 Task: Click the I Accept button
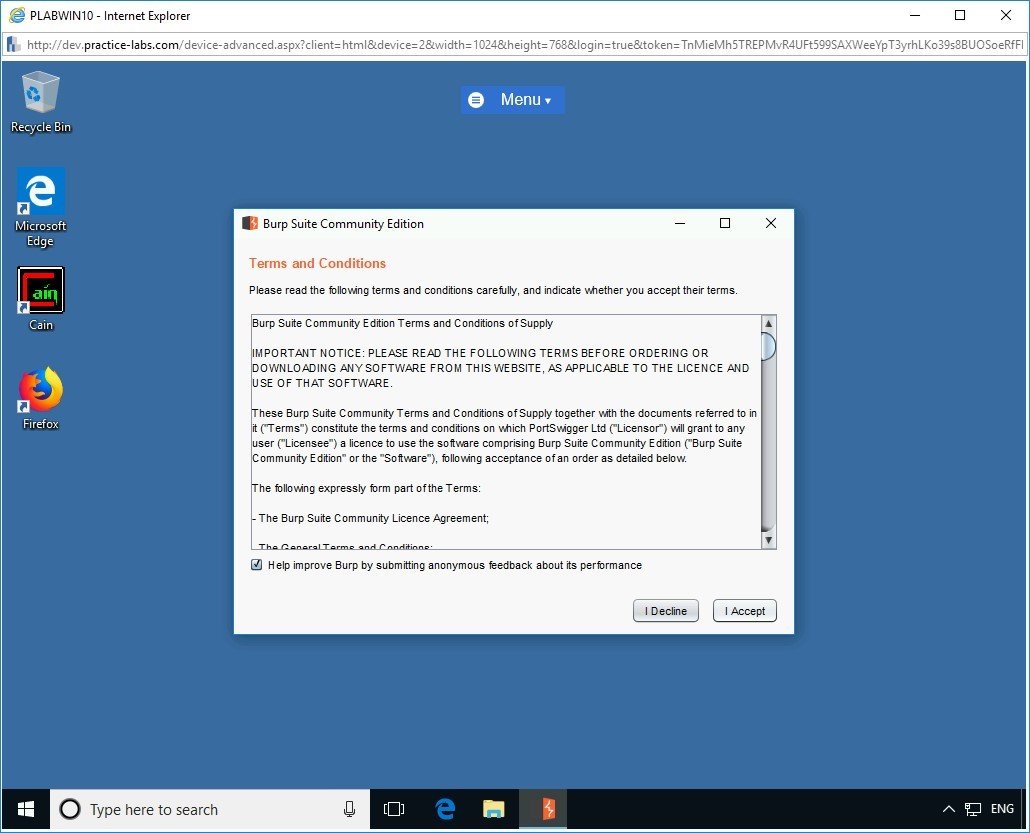pos(744,610)
